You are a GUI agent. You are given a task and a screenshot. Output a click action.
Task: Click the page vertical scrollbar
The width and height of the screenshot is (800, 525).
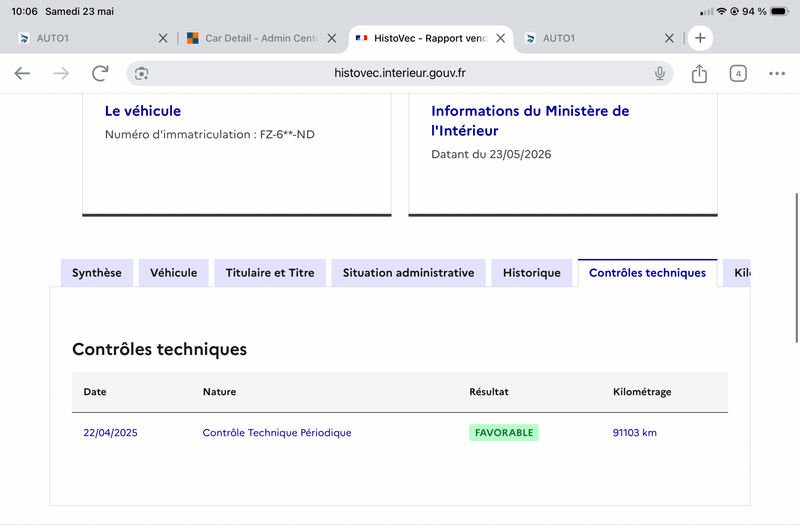796,268
